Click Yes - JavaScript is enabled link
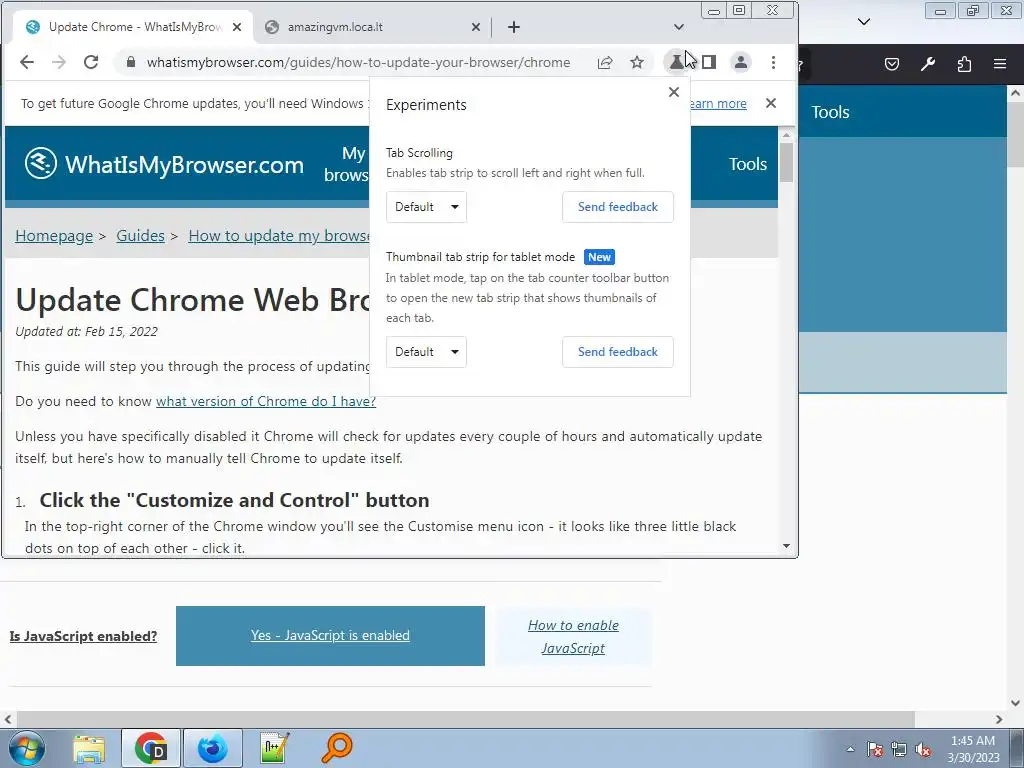 point(330,635)
